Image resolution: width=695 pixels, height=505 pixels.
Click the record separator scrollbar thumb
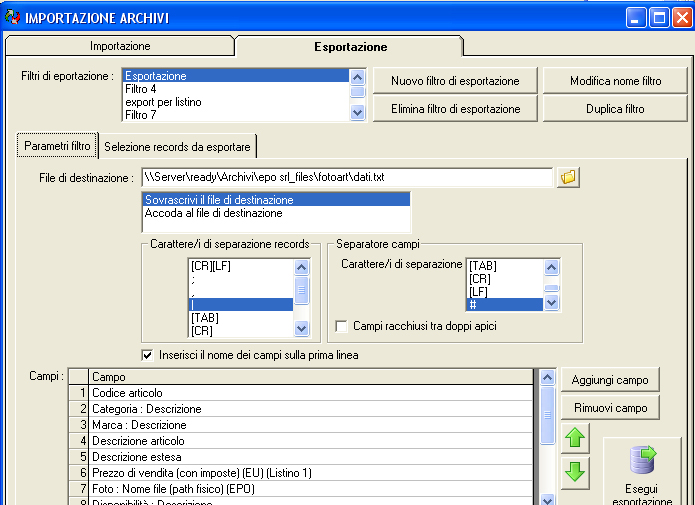click(301, 290)
